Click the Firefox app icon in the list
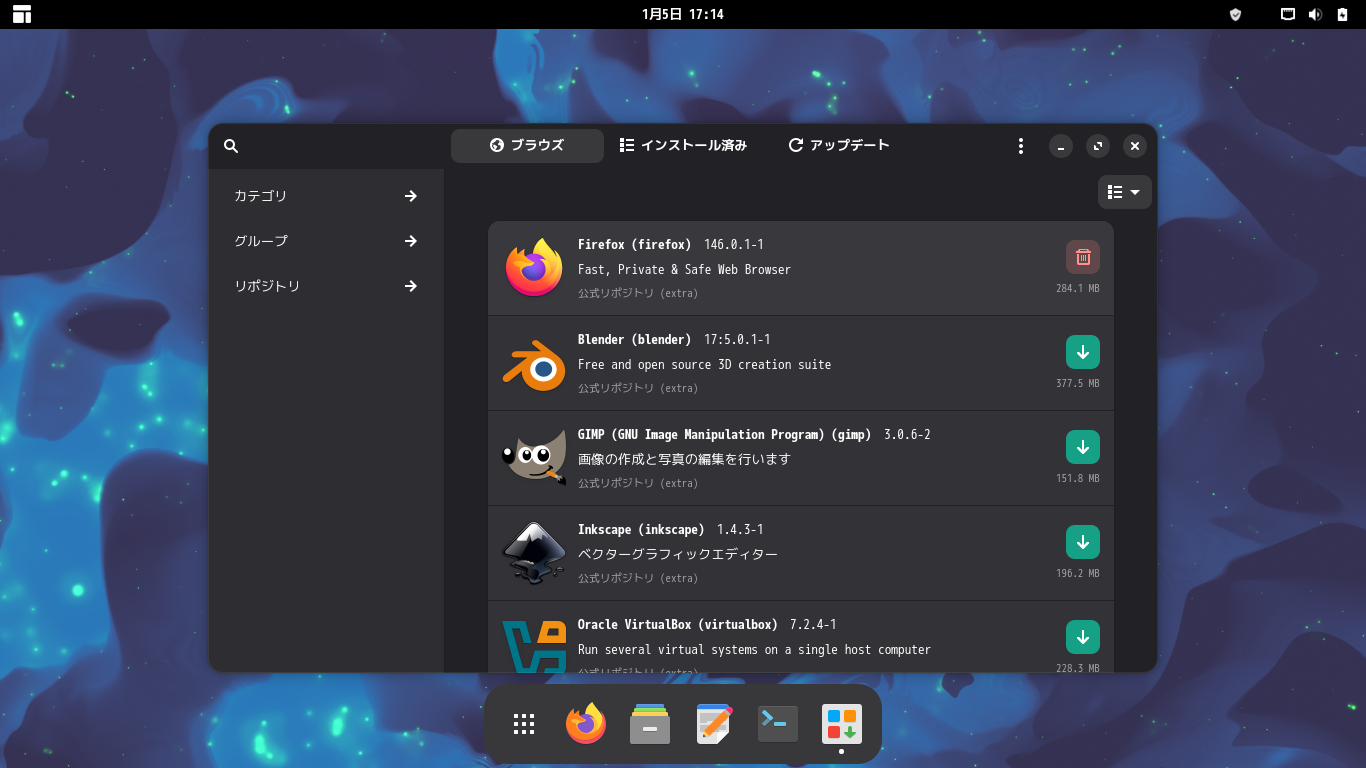 tap(534, 268)
